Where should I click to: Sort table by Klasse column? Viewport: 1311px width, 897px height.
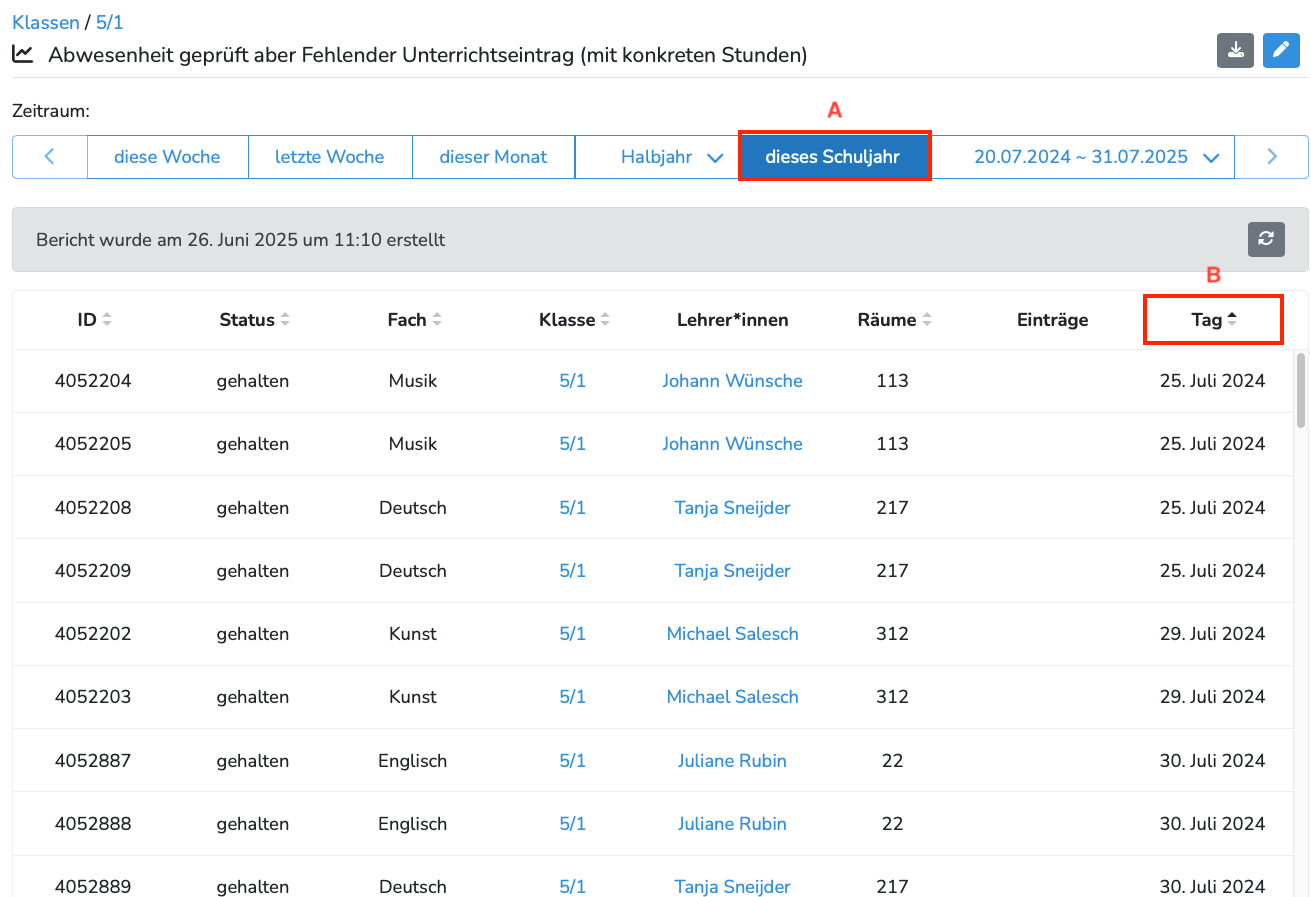tap(574, 320)
